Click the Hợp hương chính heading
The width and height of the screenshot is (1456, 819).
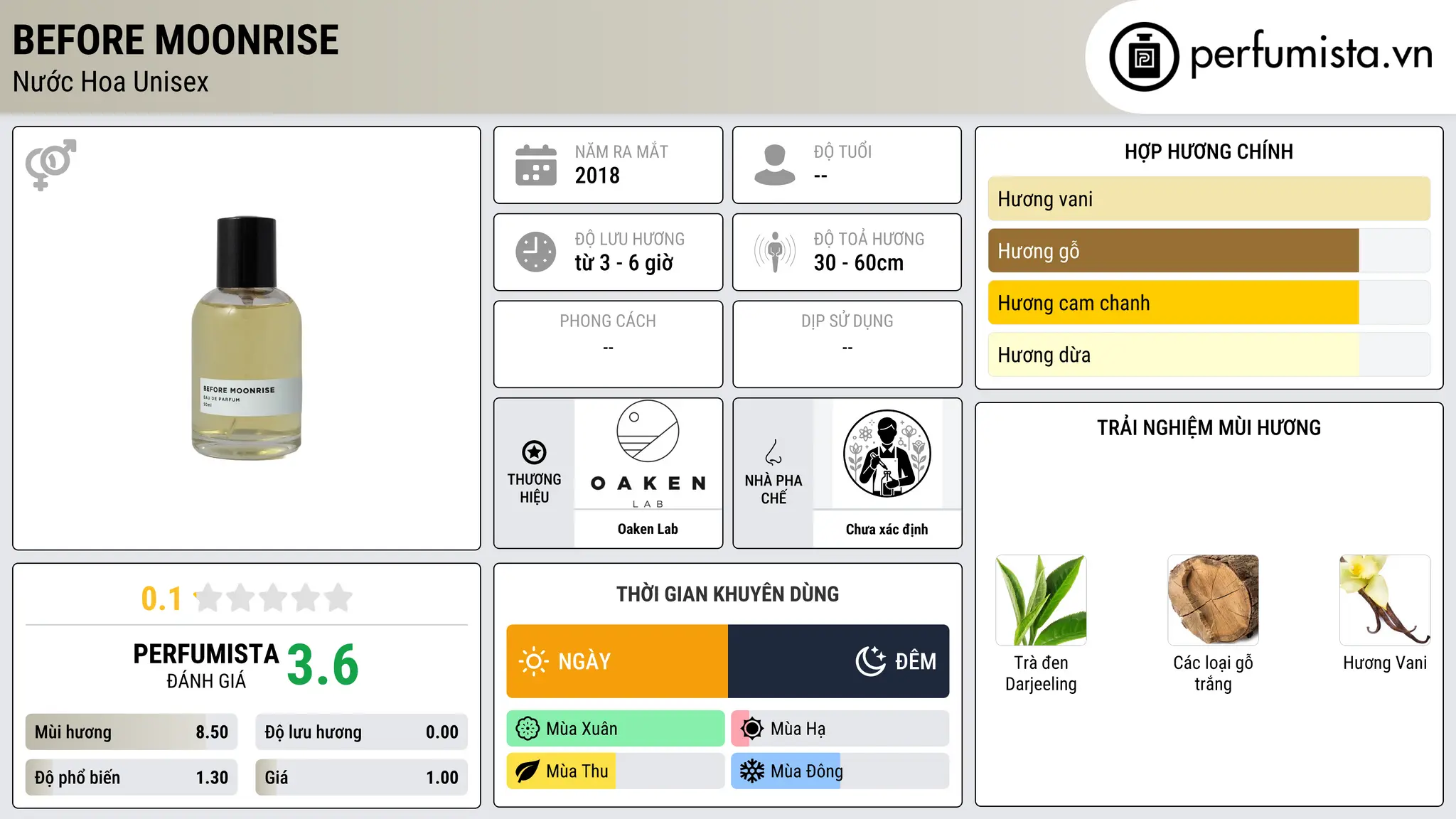1209,151
